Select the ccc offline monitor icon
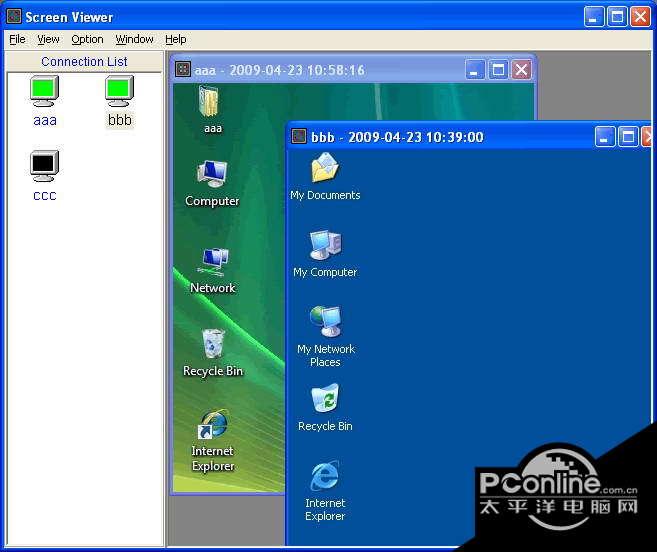The height and width of the screenshot is (552, 657). coord(44,166)
